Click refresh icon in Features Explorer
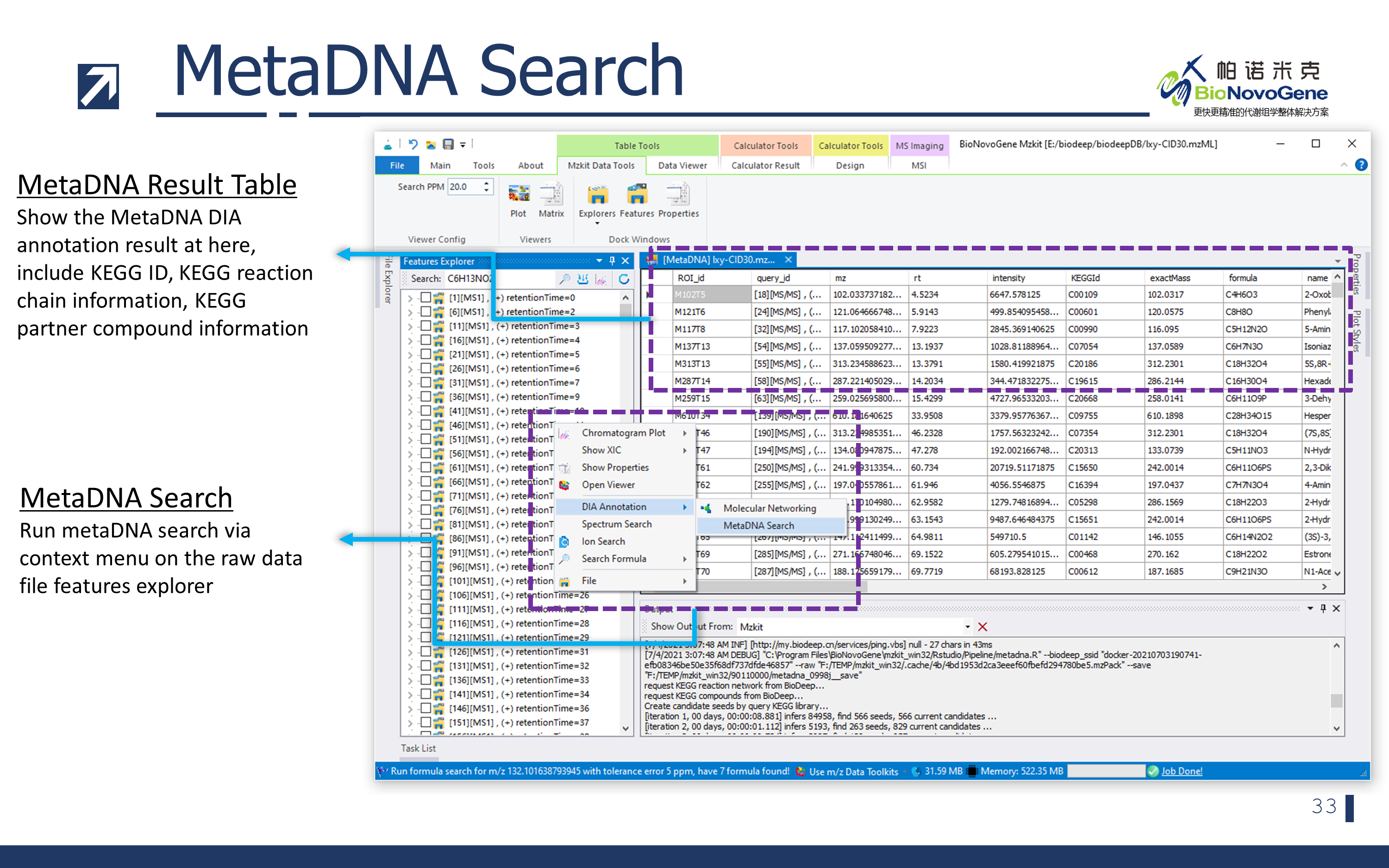Screen dimensions: 1389x868 coord(624,279)
